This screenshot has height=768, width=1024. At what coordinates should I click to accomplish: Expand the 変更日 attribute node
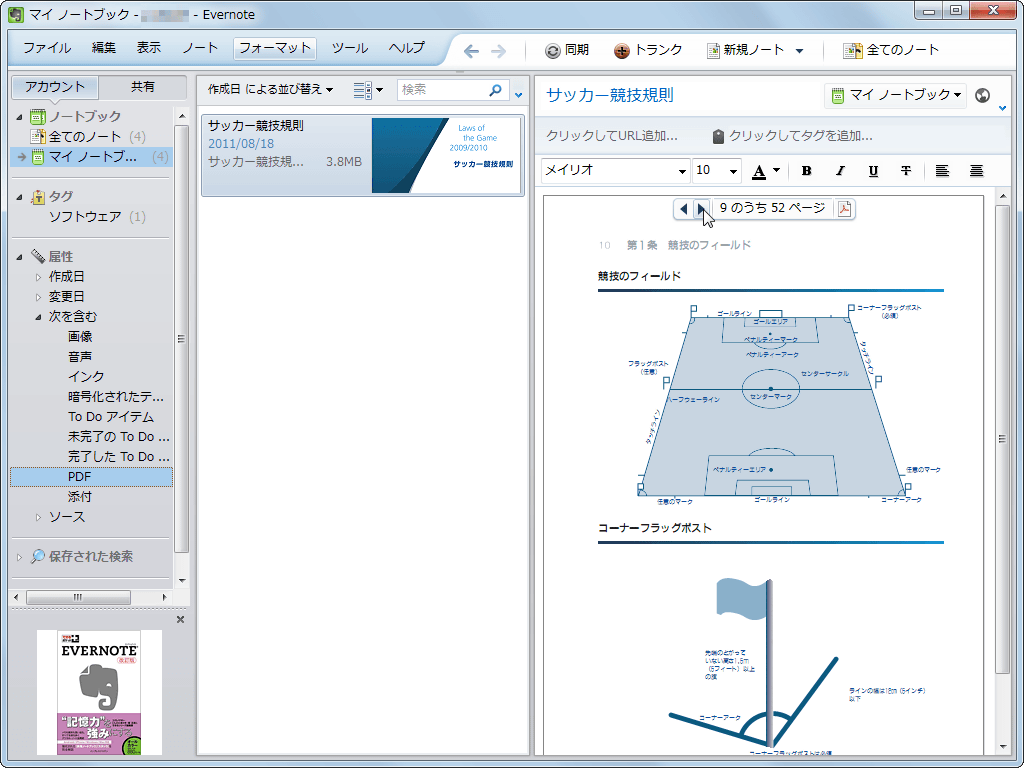[38, 297]
